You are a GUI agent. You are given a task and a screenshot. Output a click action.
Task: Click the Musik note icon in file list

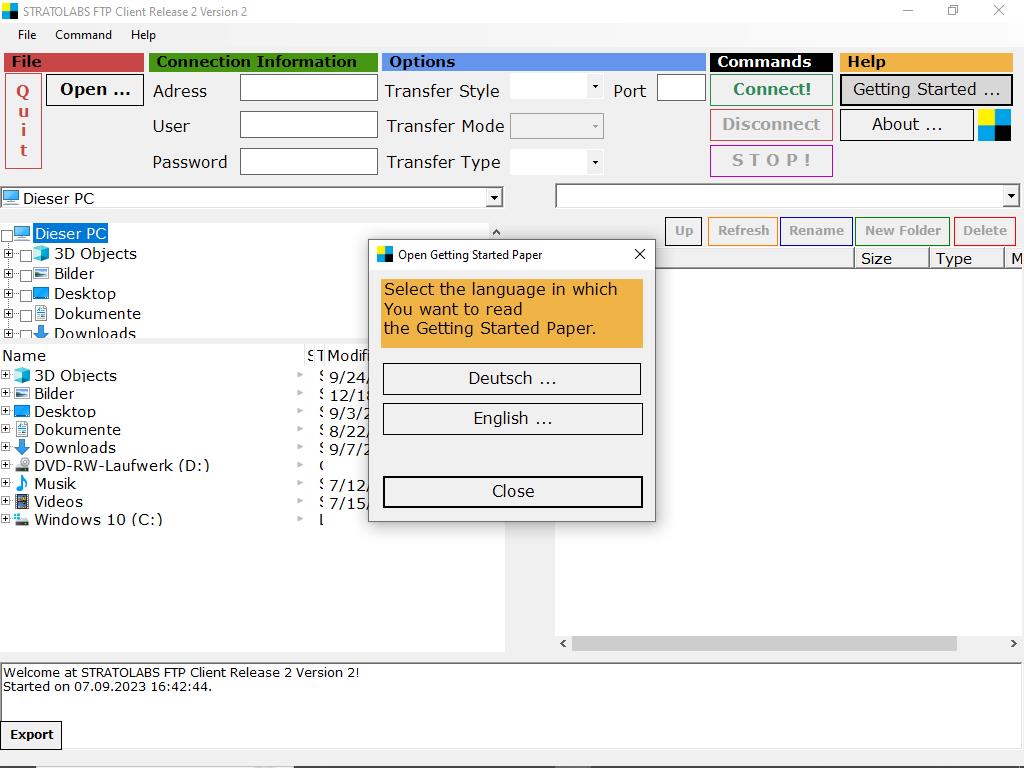[x=22, y=483]
